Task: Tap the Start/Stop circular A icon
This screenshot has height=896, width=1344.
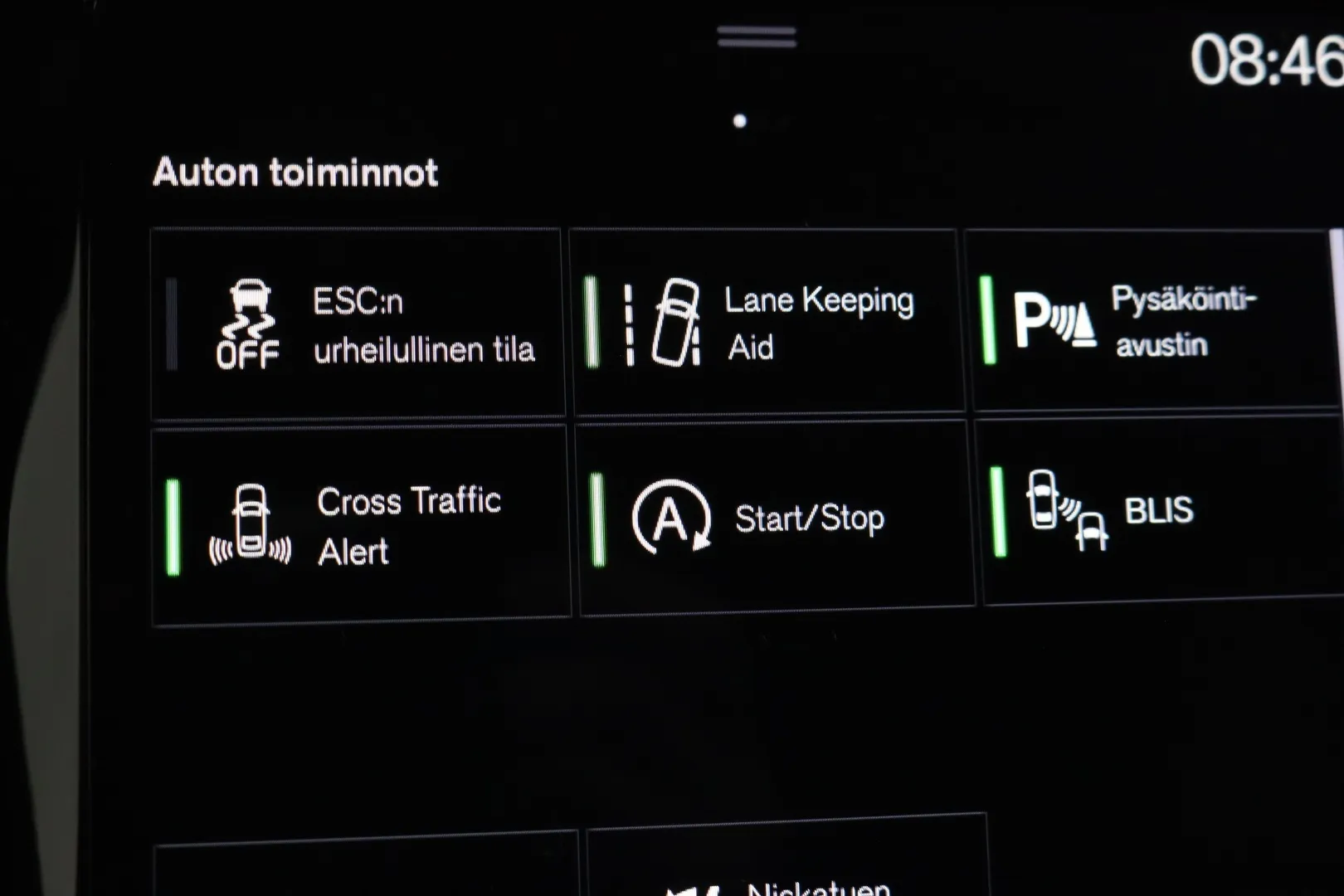Action: click(672, 516)
